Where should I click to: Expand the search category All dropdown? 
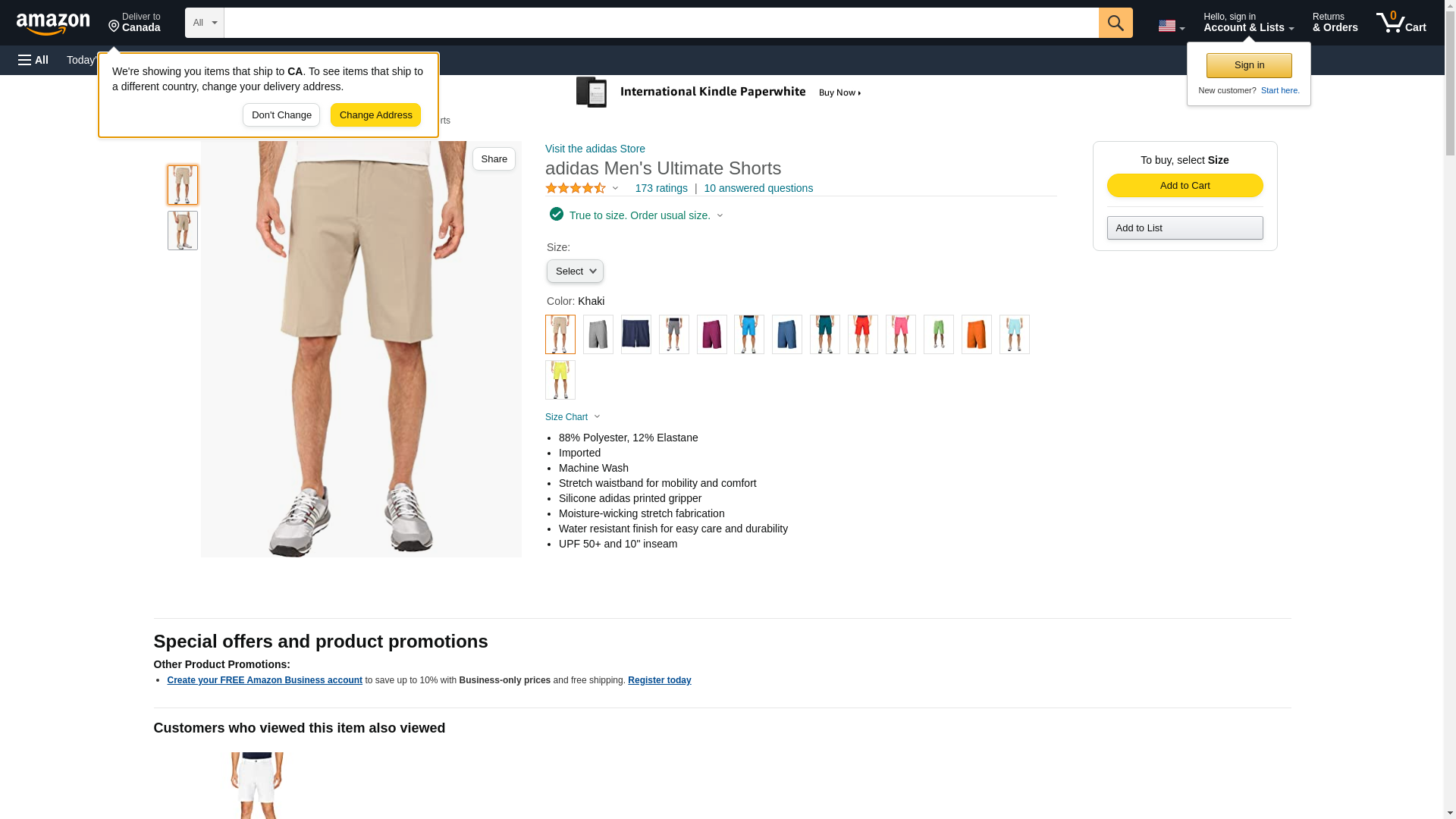[x=205, y=23]
